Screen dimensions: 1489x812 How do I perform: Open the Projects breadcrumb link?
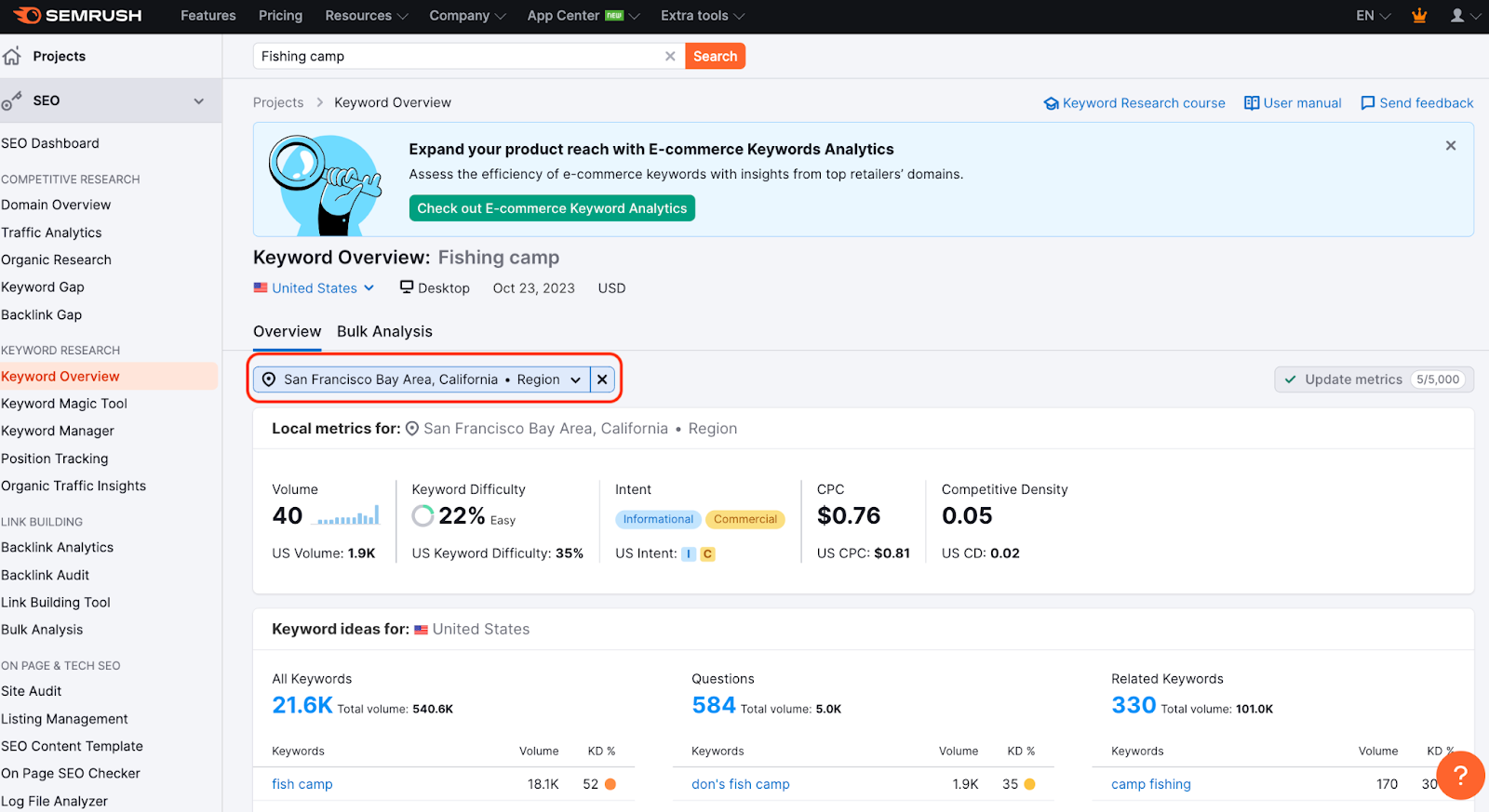click(x=278, y=102)
